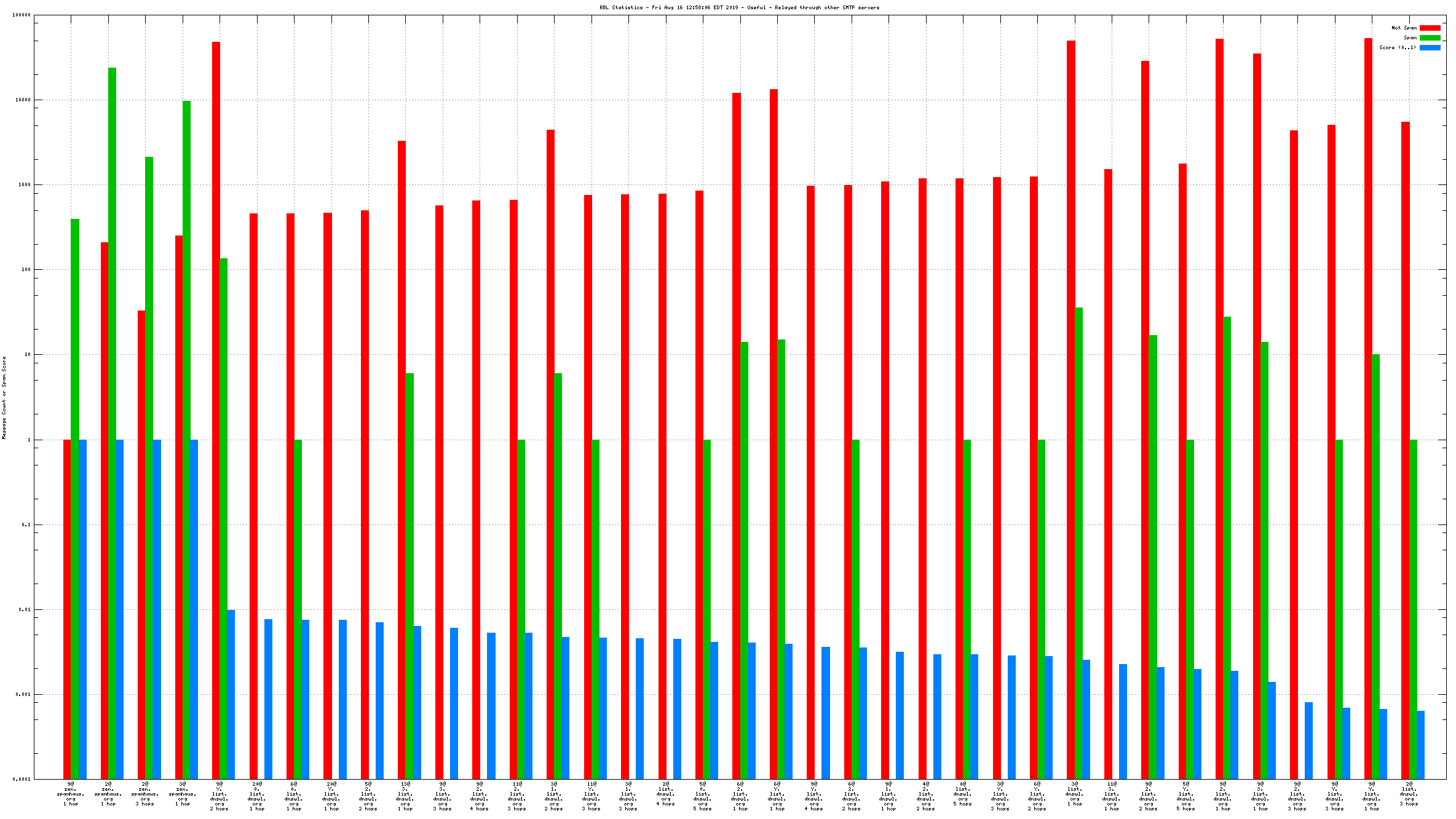Click the 'Message Count or Spam Score' y-axis label
Viewport: 1456px width, 819px height.
(4, 397)
